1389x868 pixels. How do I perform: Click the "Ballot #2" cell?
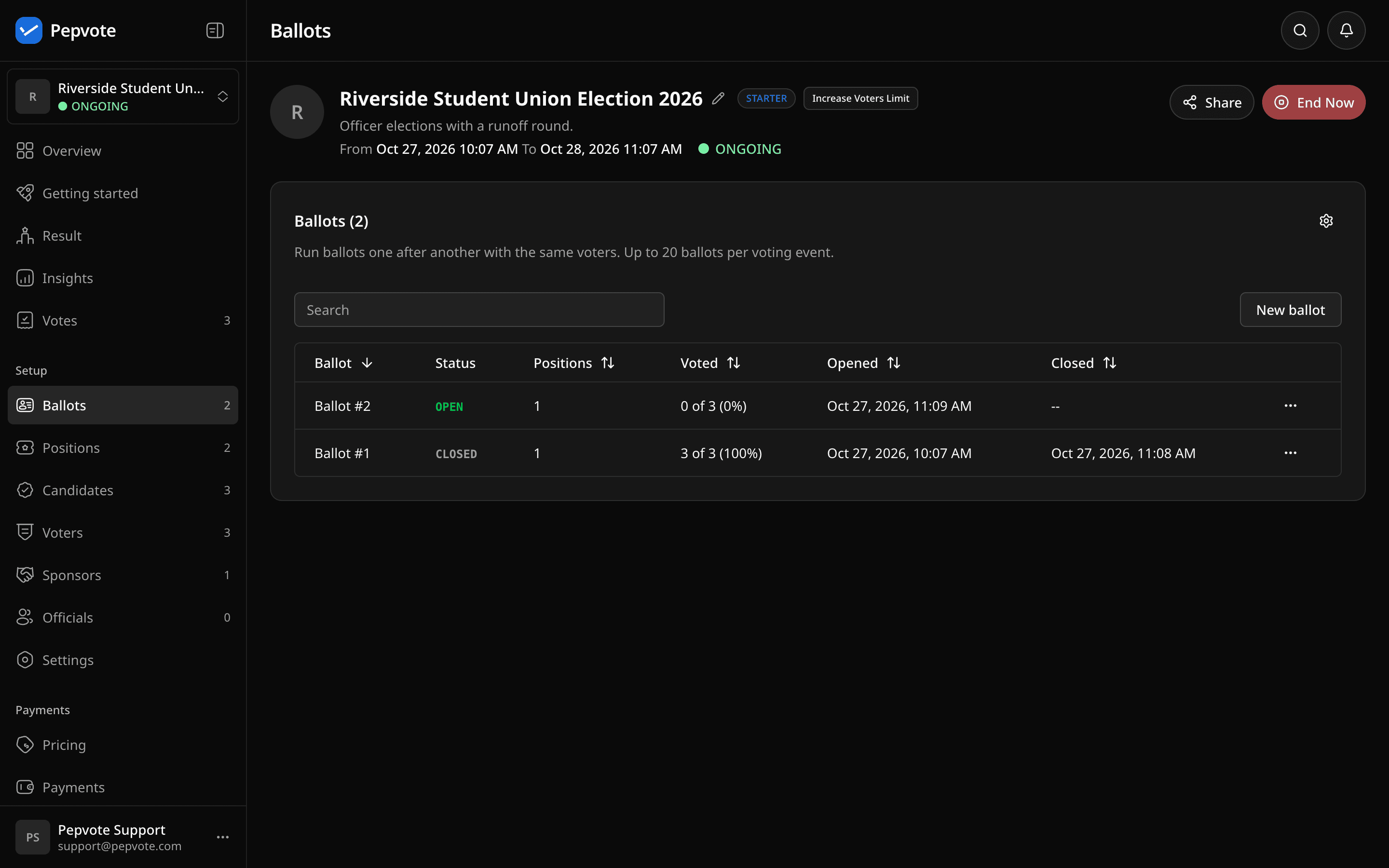(342, 406)
